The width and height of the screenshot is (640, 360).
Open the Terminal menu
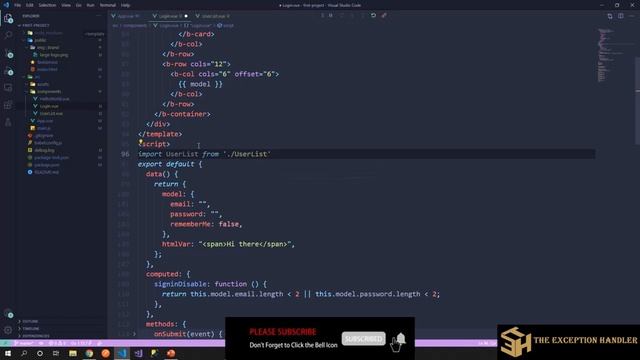(x=108, y=5)
